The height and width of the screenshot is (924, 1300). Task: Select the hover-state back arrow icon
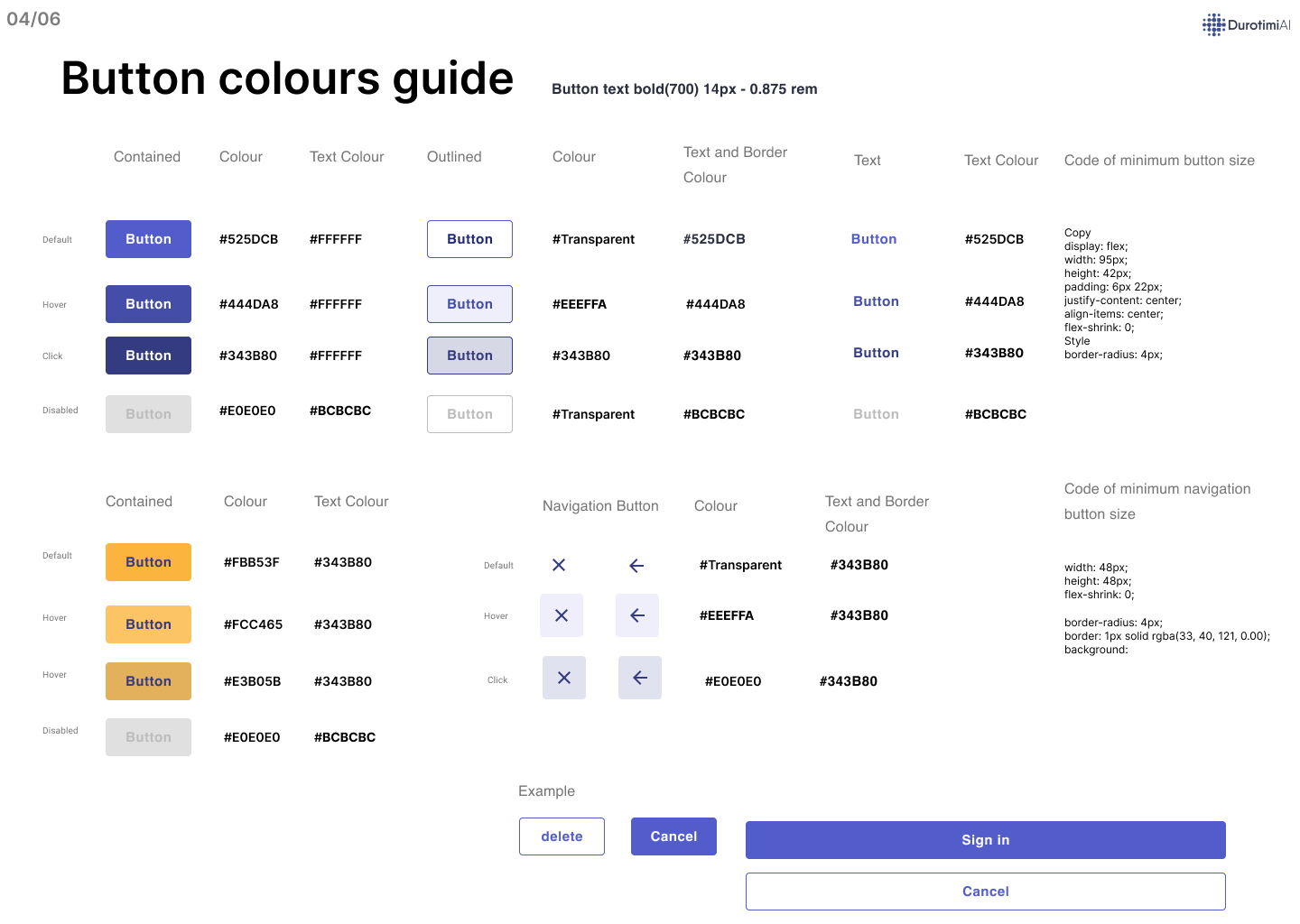click(x=637, y=614)
